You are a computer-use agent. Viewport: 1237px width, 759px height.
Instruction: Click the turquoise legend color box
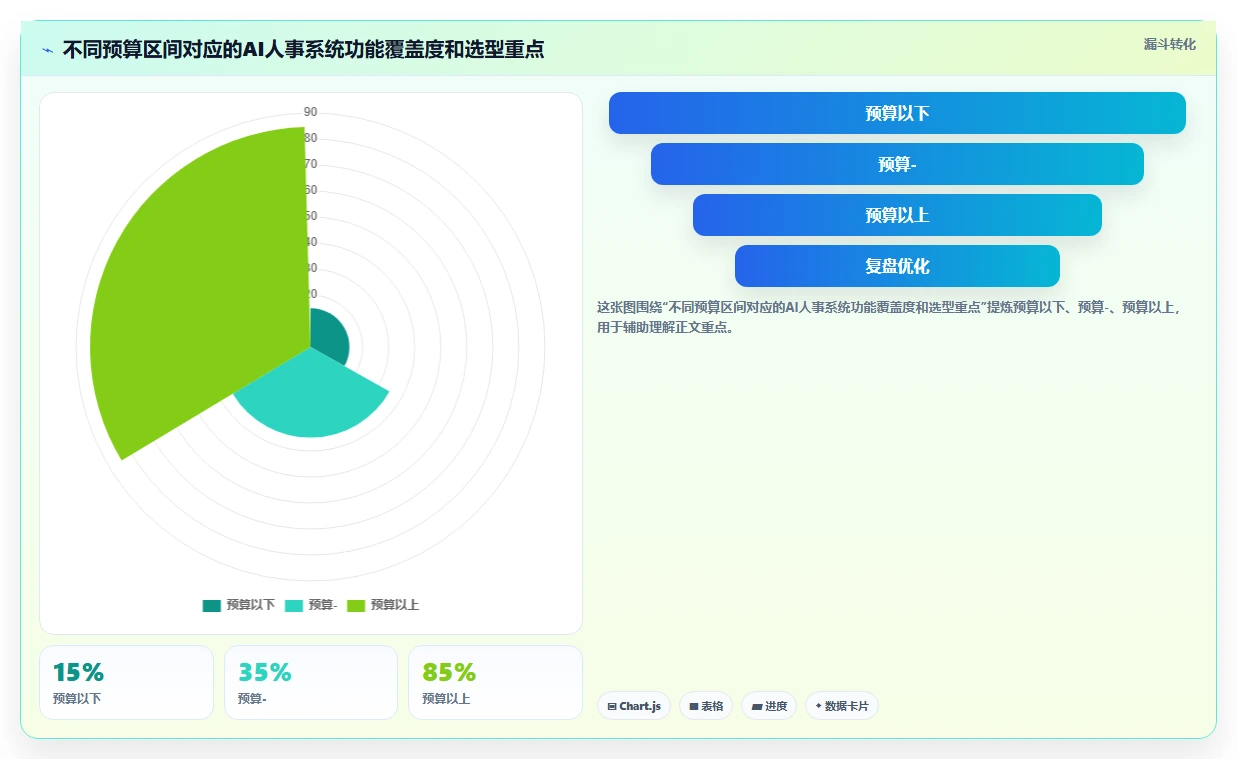(294, 605)
